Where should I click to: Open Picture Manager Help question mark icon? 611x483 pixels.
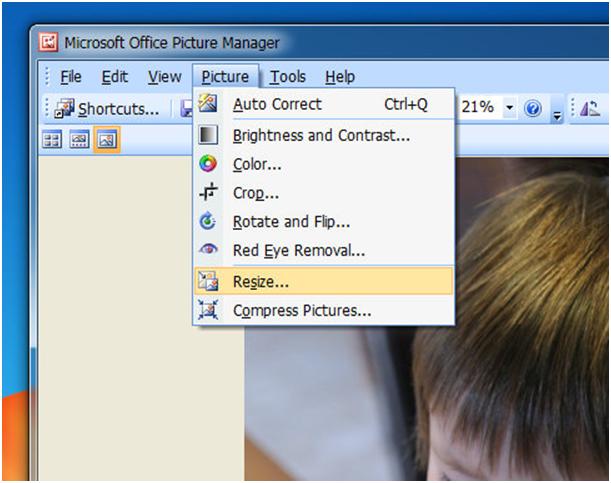[533, 108]
